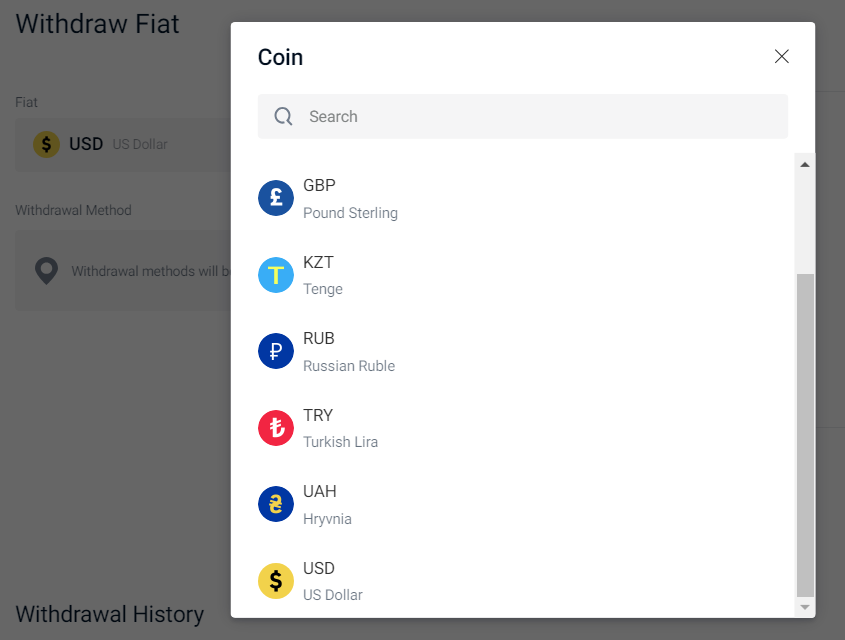Close the Coin dialog

coord(781,57)
